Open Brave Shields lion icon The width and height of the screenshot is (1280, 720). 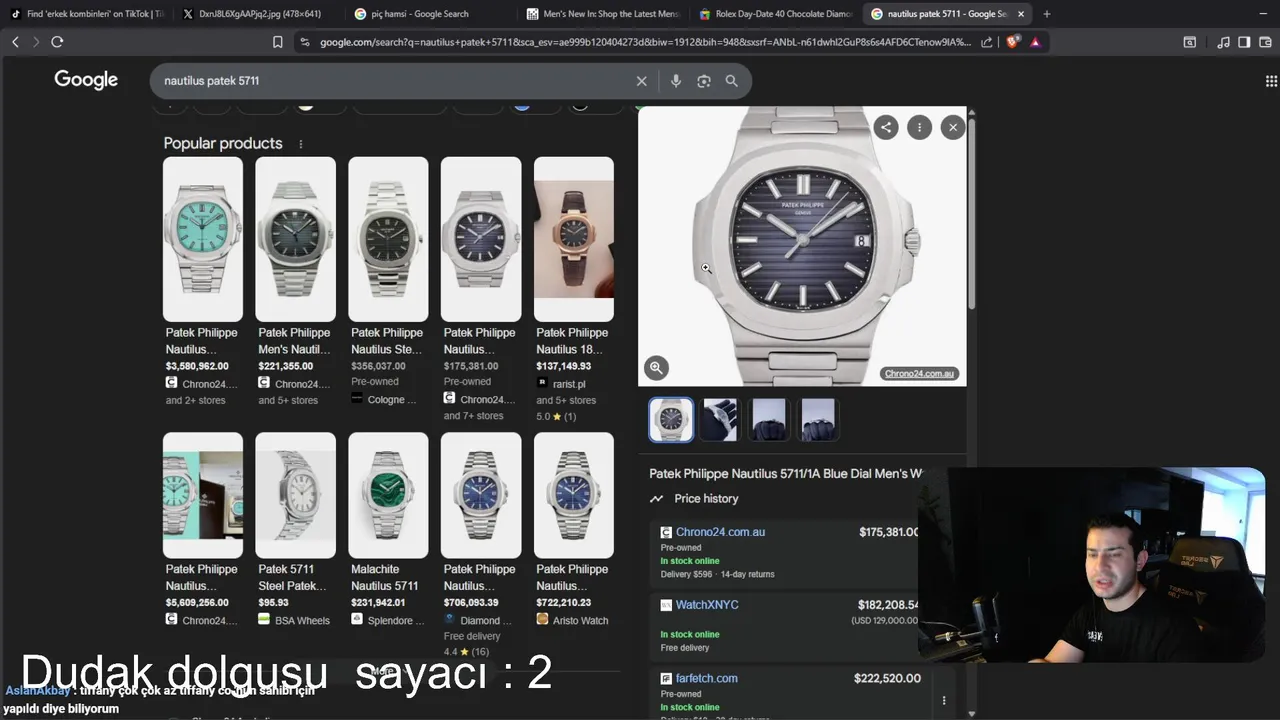[1012, 42]
